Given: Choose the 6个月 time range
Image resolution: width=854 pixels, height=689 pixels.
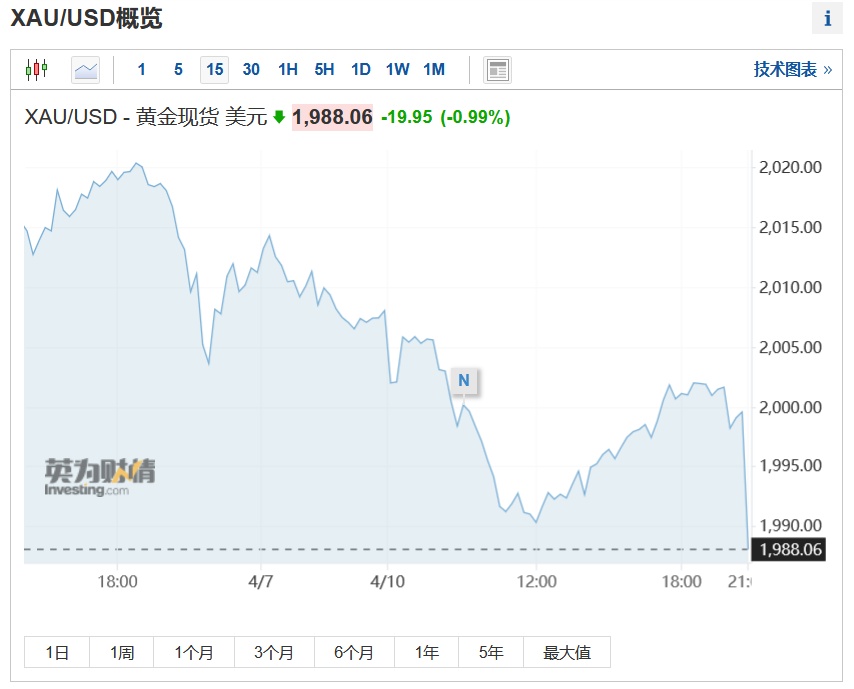Looking at the screenshot, I should (x=354, y=652).
